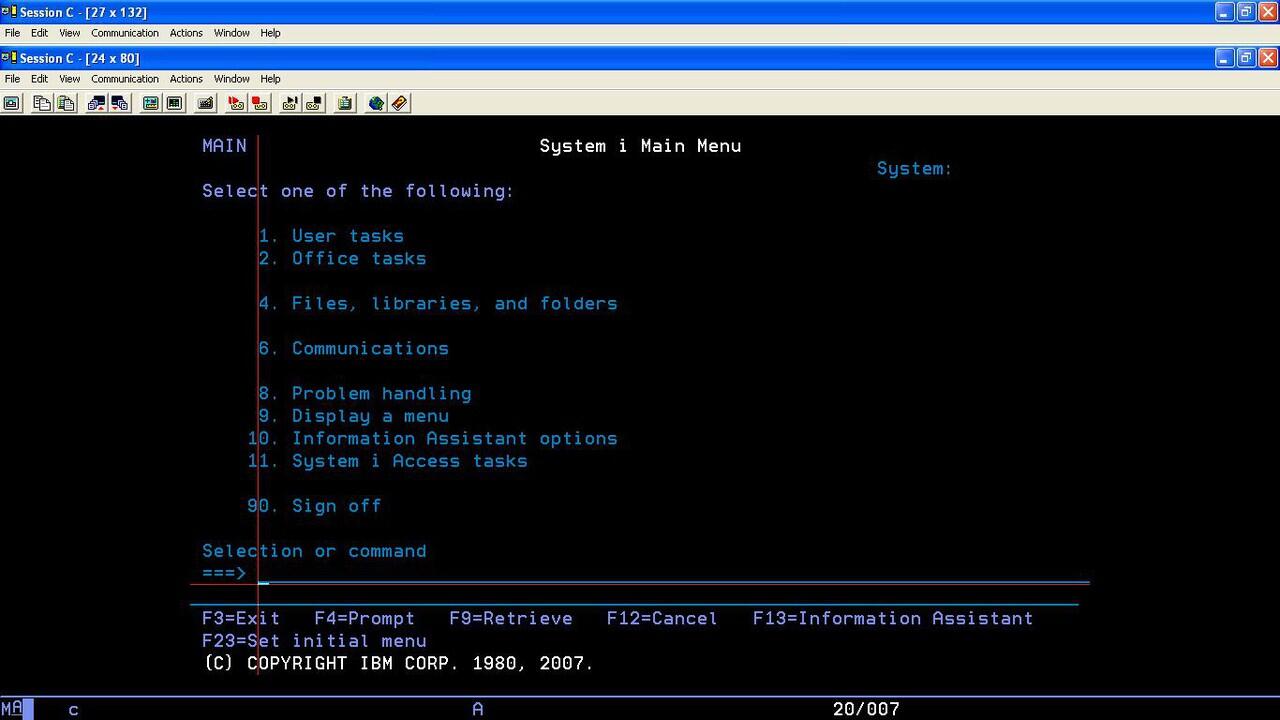This screenshot has height=720, width=1280.
Task: Stop macro recording with the red square icon
Action: [x=260, y=103]
